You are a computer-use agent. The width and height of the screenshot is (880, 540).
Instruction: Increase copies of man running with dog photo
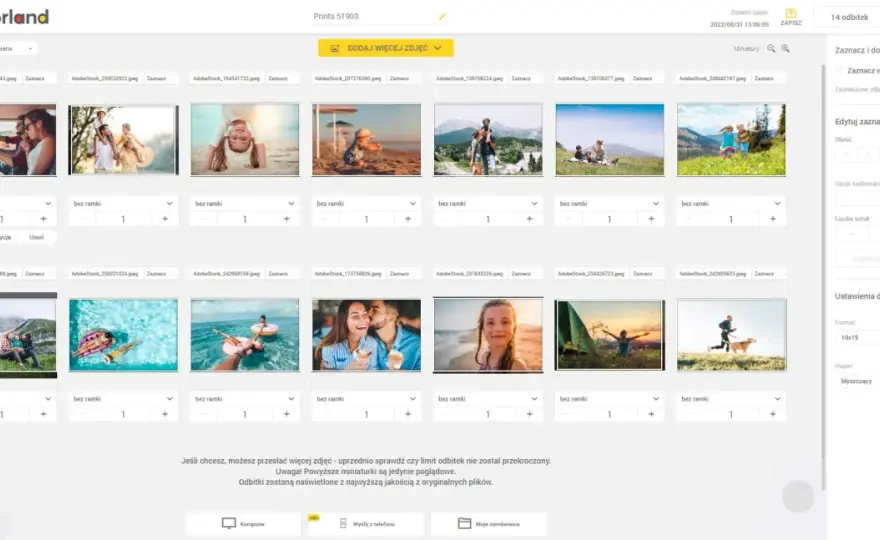tap(773, 414)
